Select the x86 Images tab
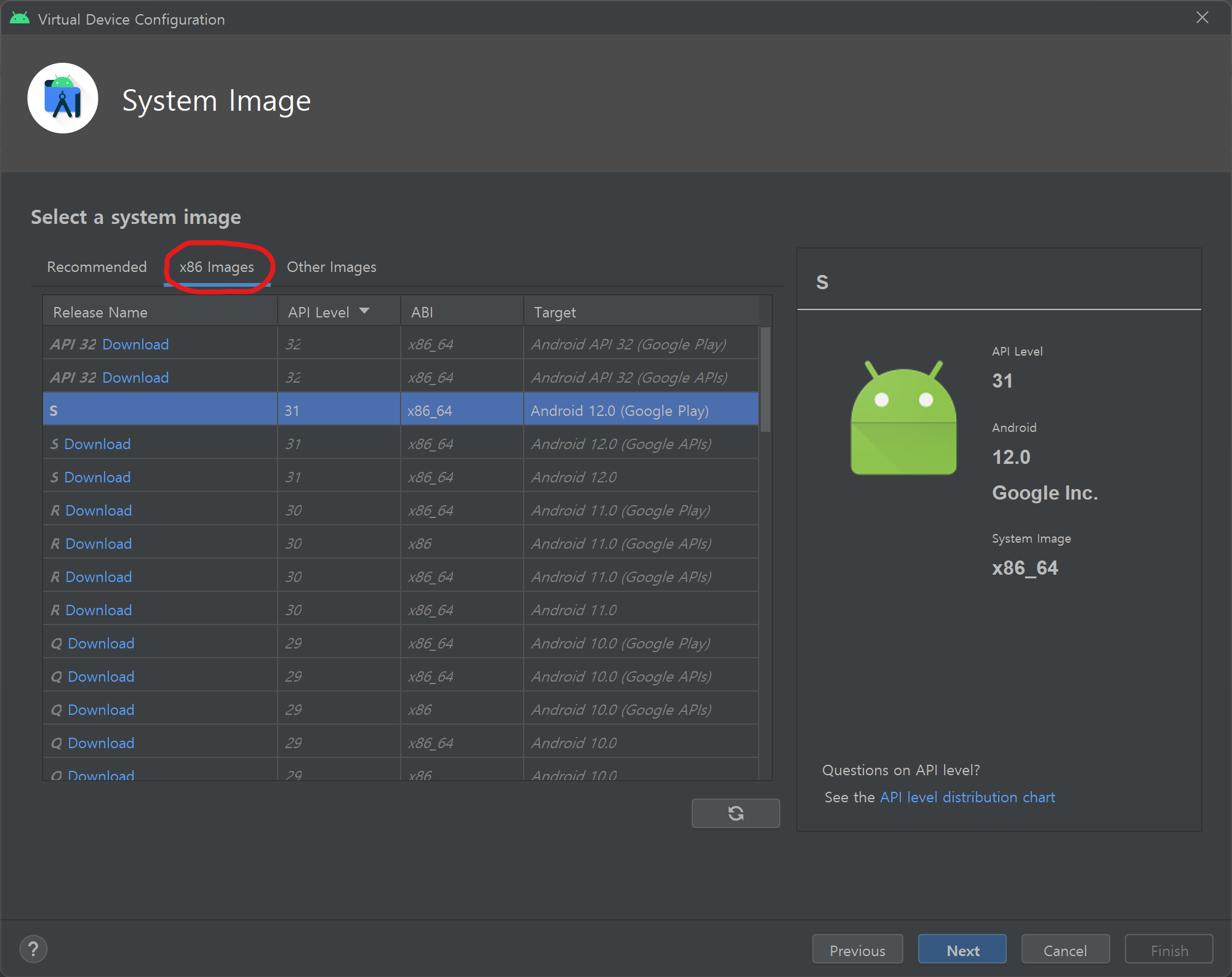This screenshot has height=977, width=1232. pos(217,267)
